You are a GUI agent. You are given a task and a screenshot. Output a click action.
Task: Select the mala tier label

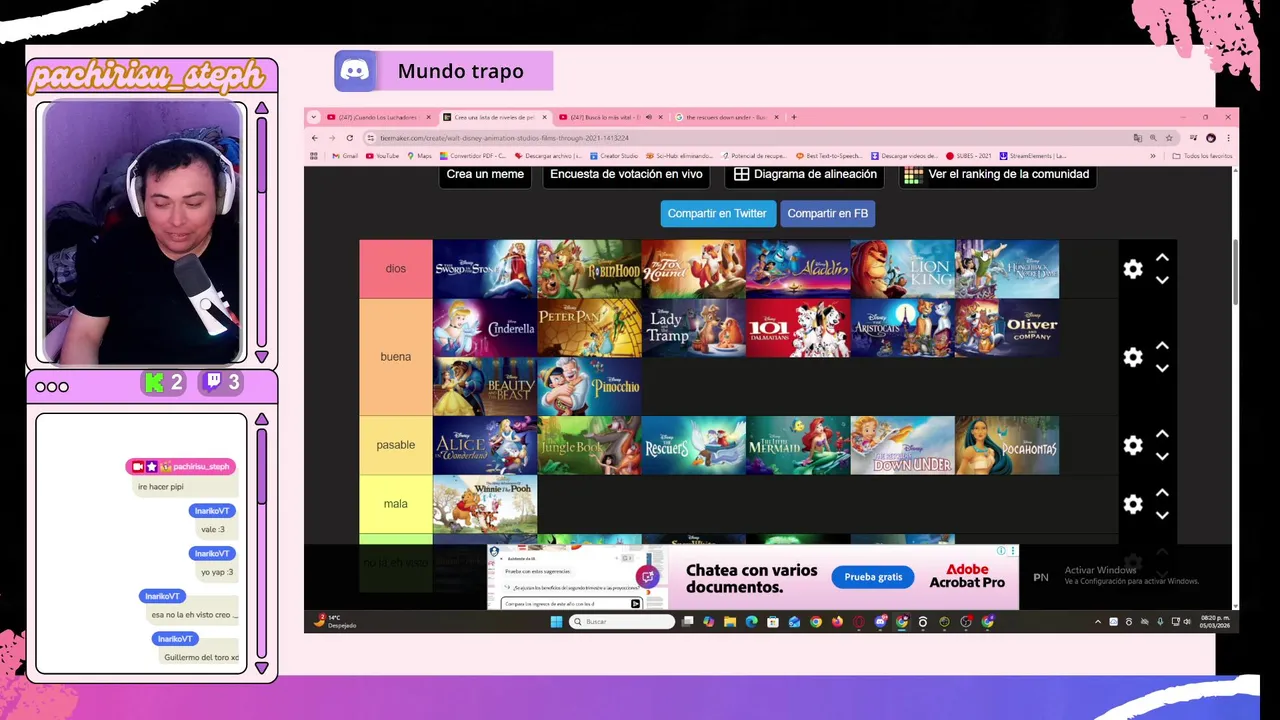(396, 504)
